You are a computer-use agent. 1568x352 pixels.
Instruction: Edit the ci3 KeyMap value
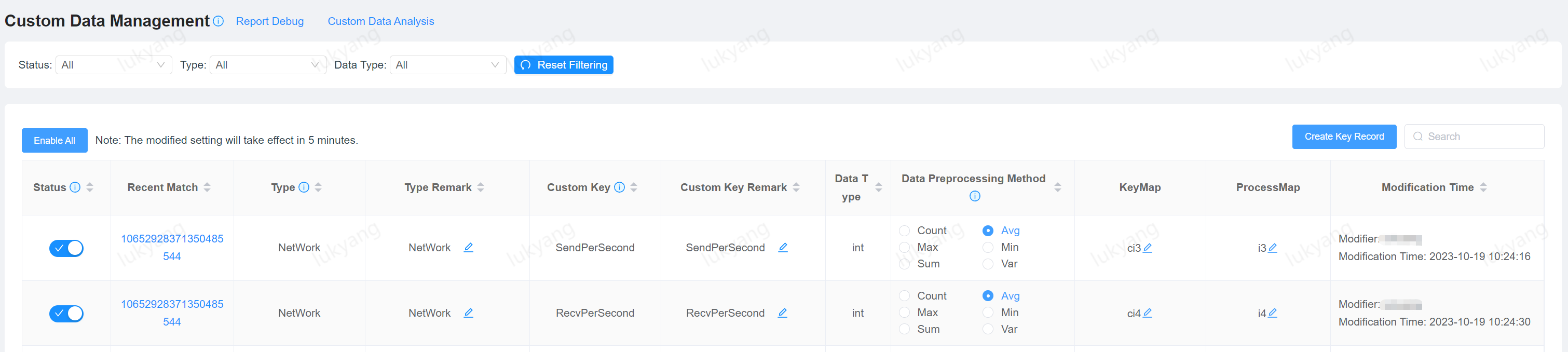[x=1148, y=248]
